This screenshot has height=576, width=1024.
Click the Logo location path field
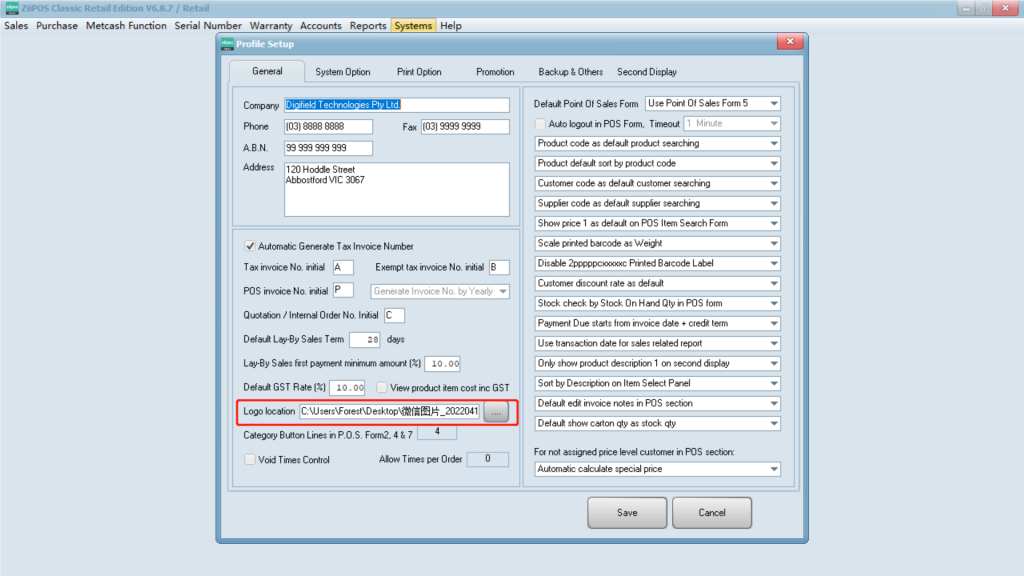click(x=389, y=411)
